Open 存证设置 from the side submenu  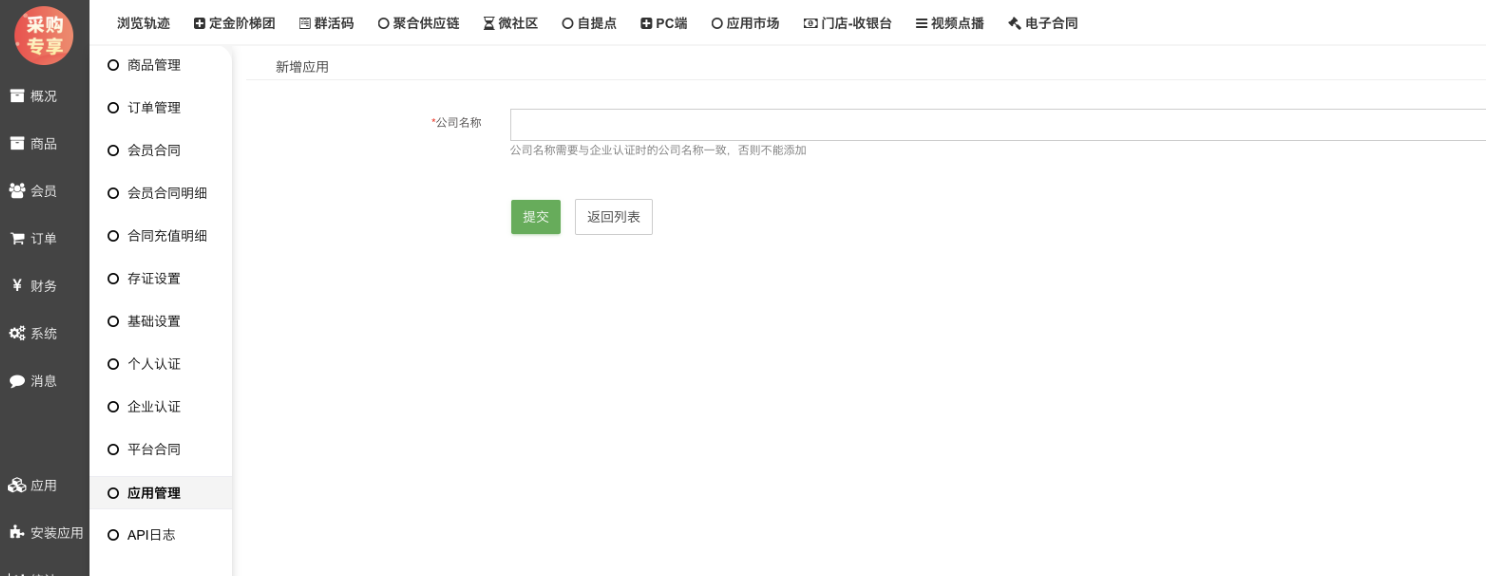tap(154, 279)
